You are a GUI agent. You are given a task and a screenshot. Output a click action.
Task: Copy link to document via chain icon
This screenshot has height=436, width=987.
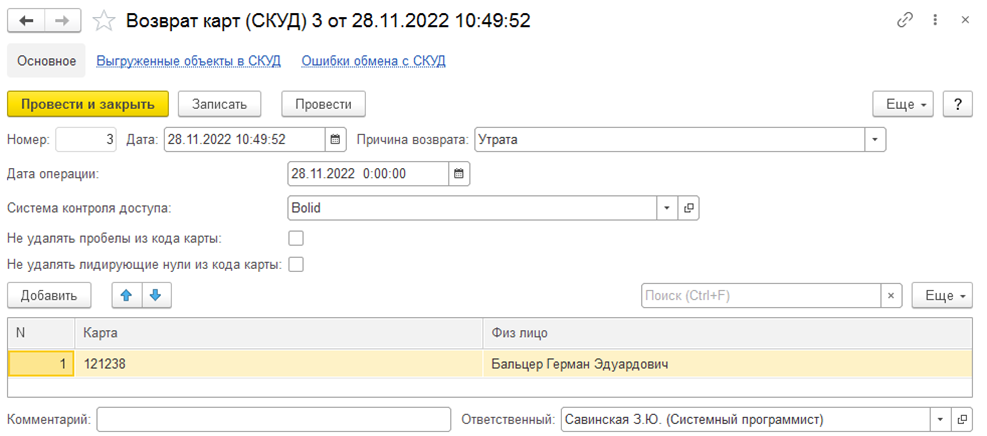click(906, 20)
